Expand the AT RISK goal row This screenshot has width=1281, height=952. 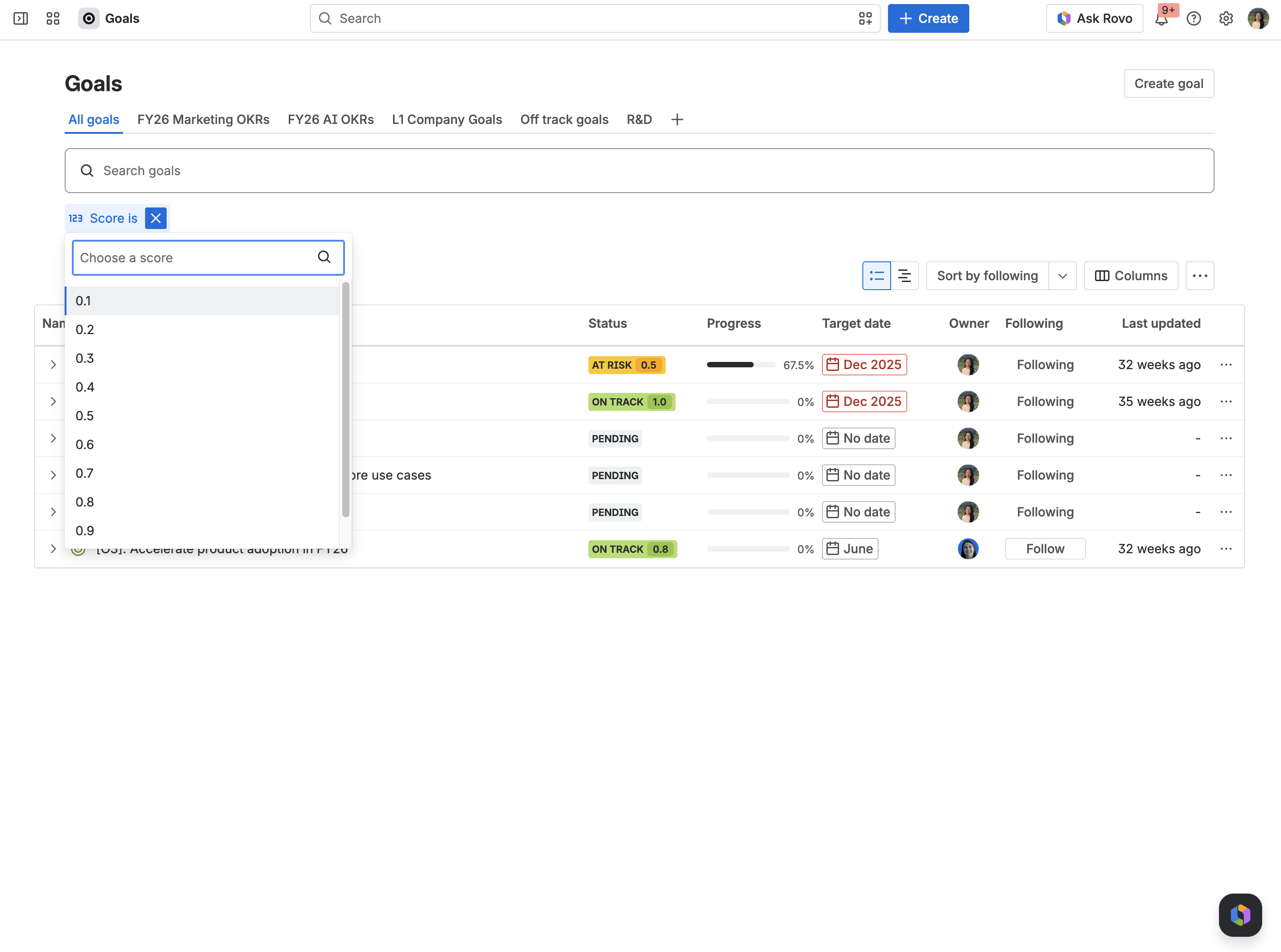tap(53, 365)
